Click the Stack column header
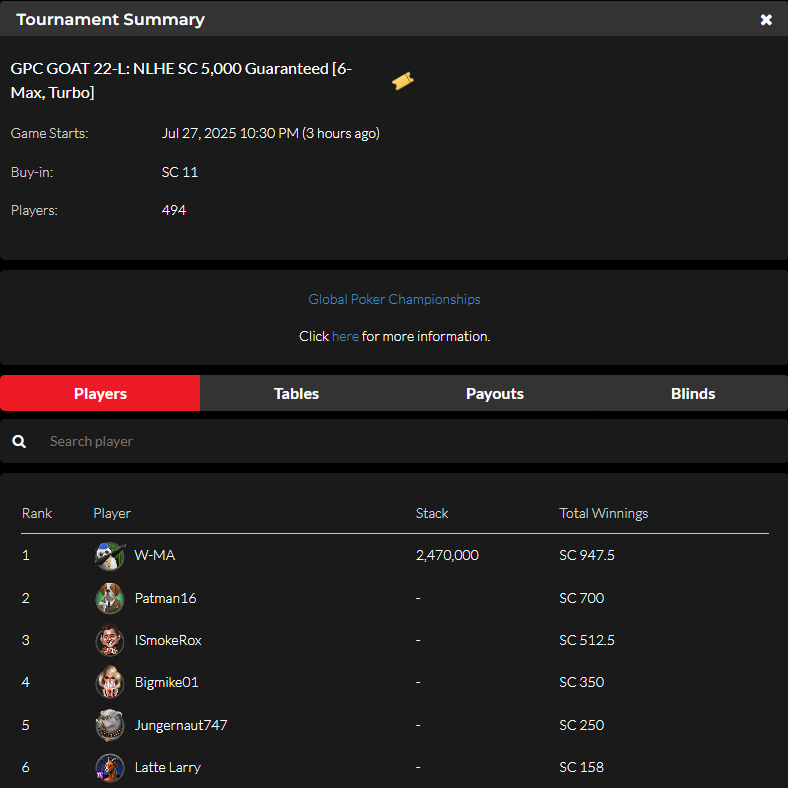788x788 pixels. click(432, 513)
